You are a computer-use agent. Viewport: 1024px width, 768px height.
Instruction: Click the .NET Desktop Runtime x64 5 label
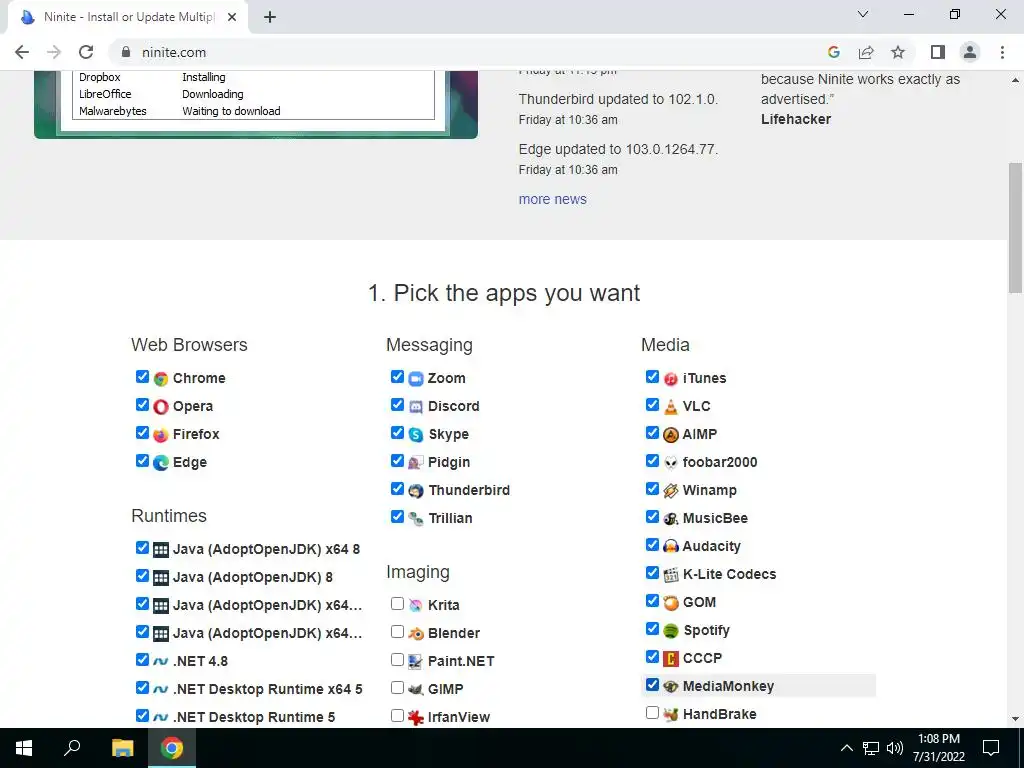[x=267, y=689]
